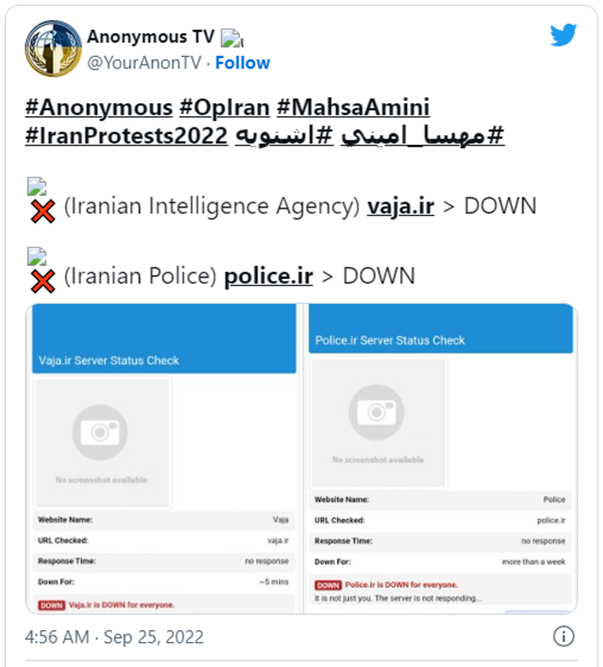
Task: Click the Twitter bird logo
Action: (x=563, y=34)
